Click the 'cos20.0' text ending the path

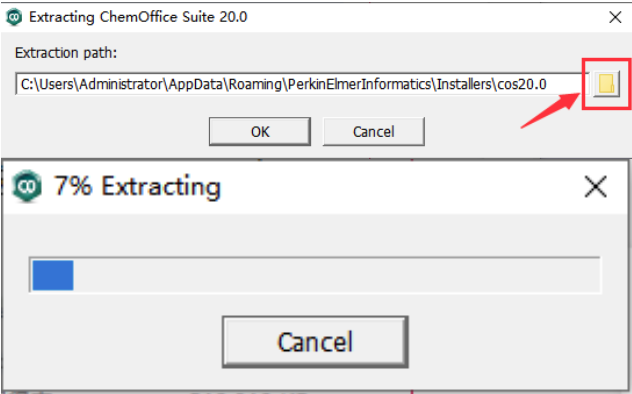(x=522, y=84)
